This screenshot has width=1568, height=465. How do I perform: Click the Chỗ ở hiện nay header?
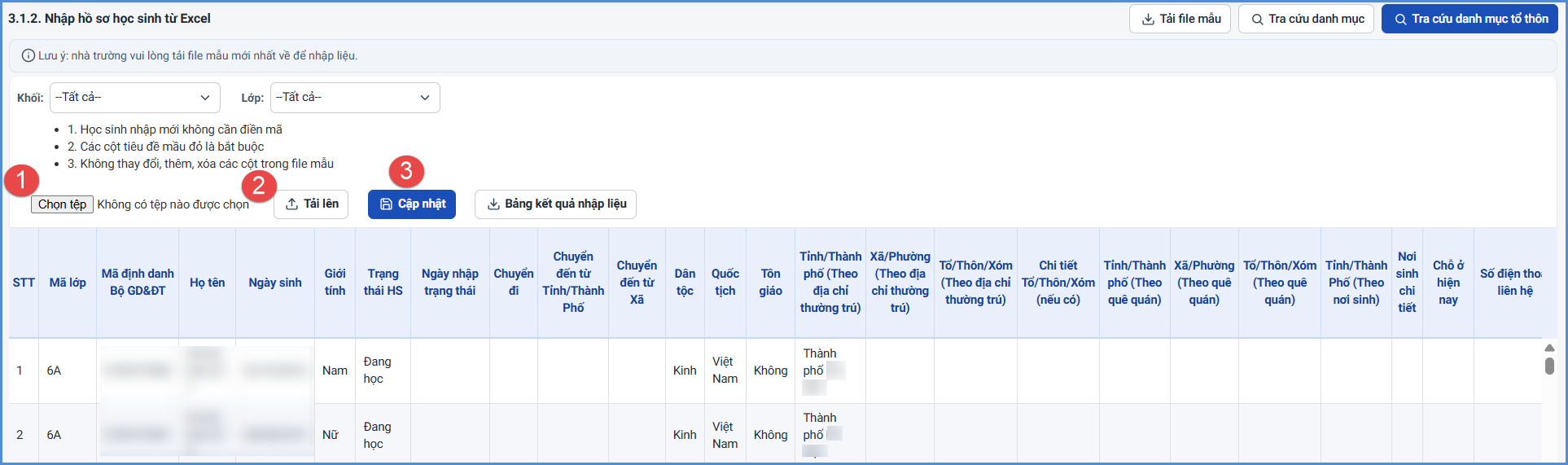pyautogui.click(x=1448, y=283)
